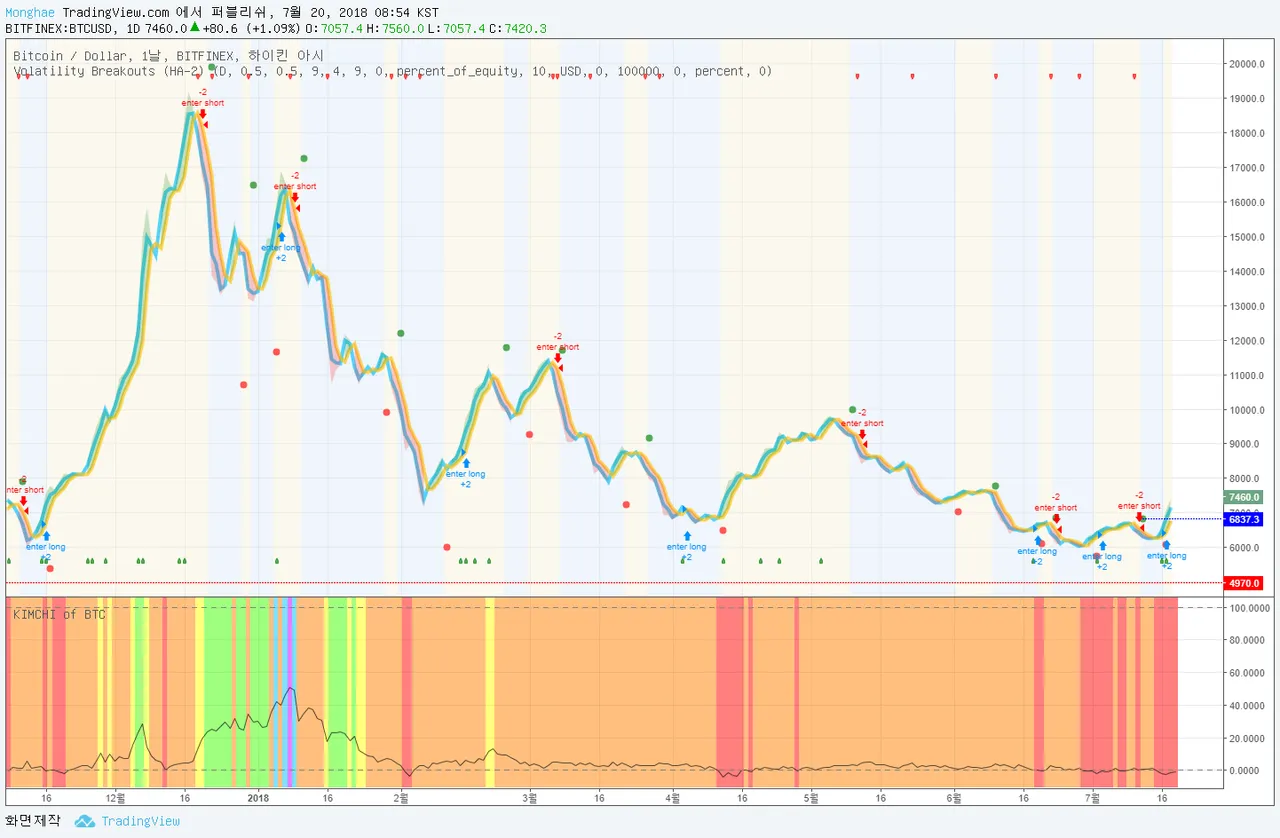Click the 20000.0 price axis label

1246,64
